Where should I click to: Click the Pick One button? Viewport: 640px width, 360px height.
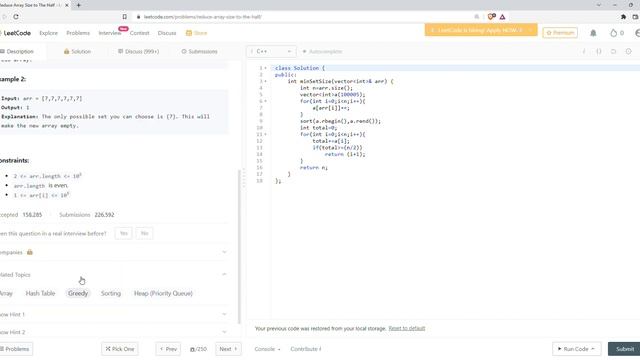pyautogui.click(x=120, y=349)
